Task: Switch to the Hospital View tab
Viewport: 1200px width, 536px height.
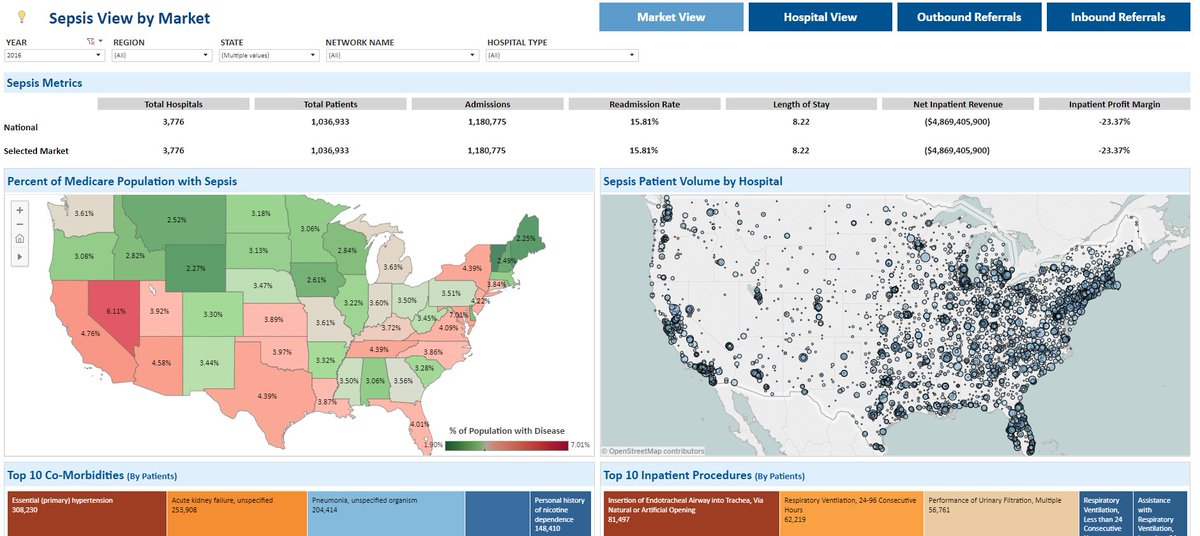Action: click(820, 17)
